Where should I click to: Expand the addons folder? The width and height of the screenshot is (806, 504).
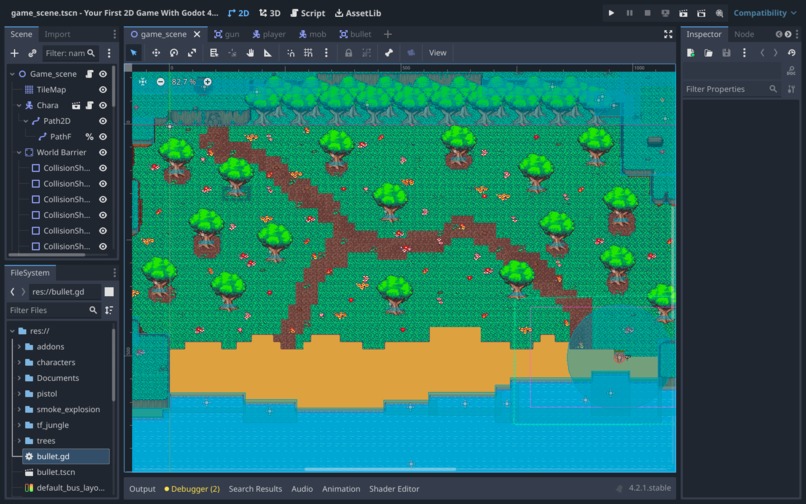coord(19,347)
